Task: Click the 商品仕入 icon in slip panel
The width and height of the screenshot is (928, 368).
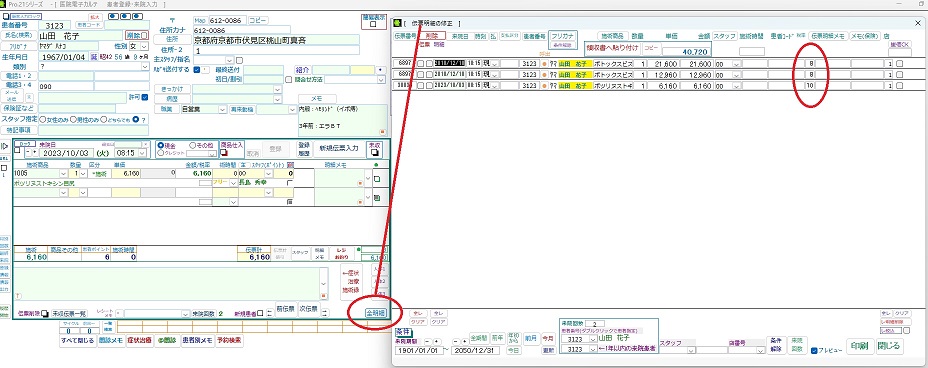Action: [224, 152]
